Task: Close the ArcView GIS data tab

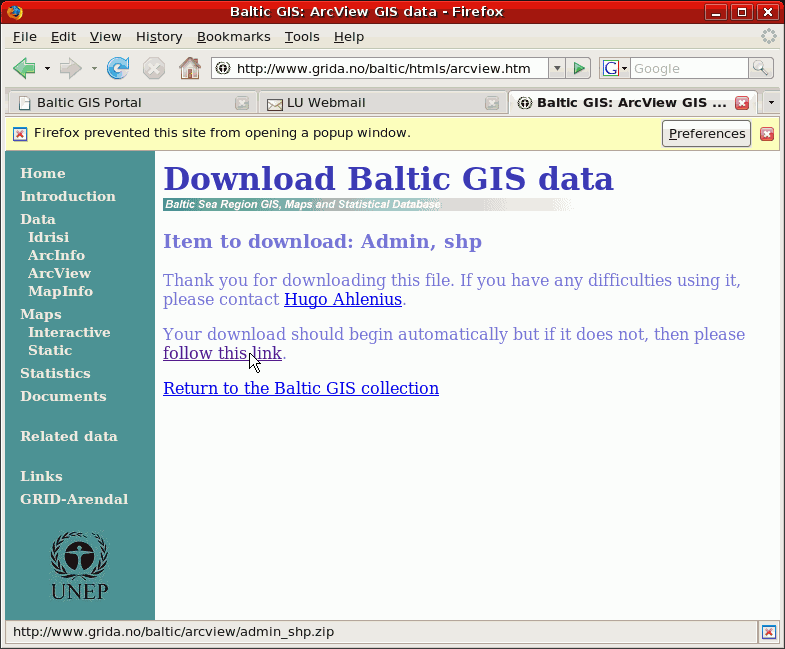Action: [x=742, y=103]
